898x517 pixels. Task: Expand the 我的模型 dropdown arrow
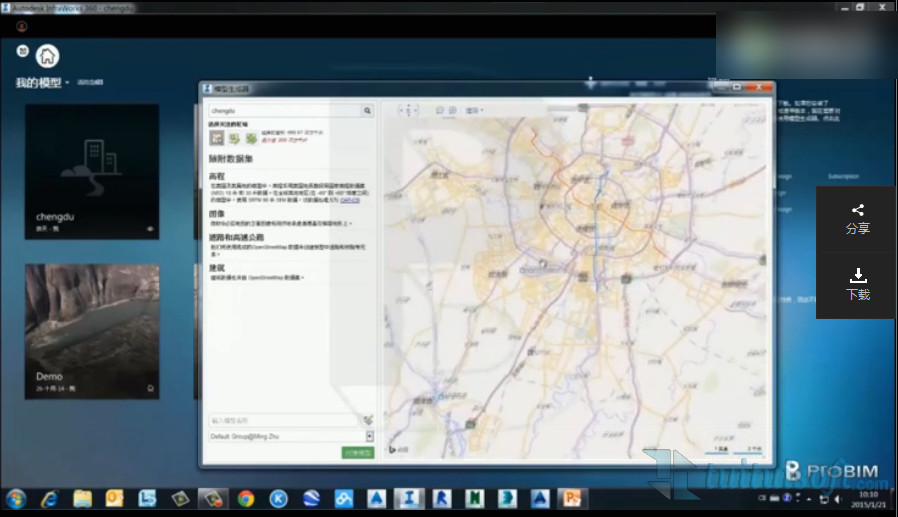click(67, 83)
